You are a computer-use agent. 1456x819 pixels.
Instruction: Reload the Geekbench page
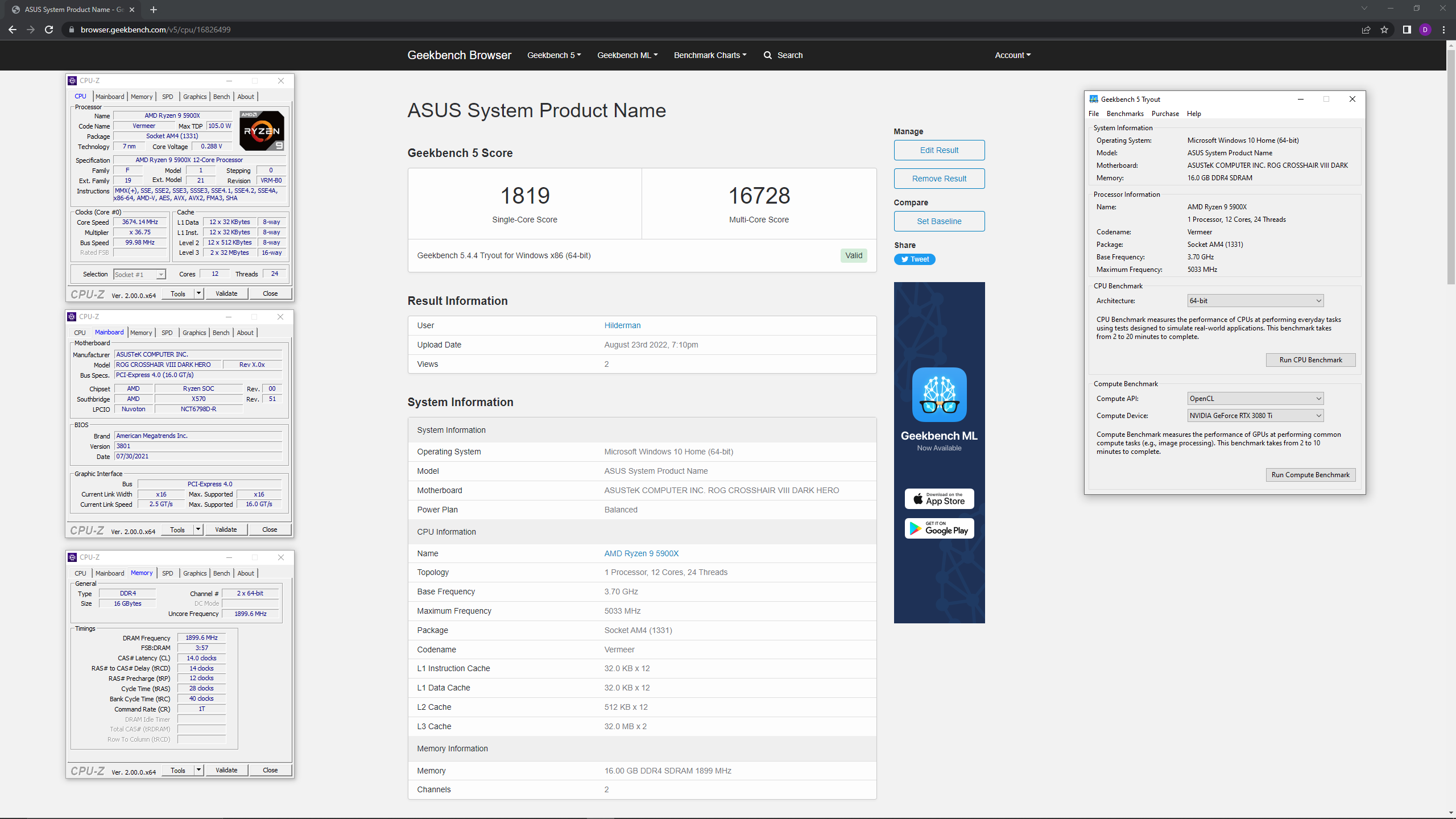(49, 30)
